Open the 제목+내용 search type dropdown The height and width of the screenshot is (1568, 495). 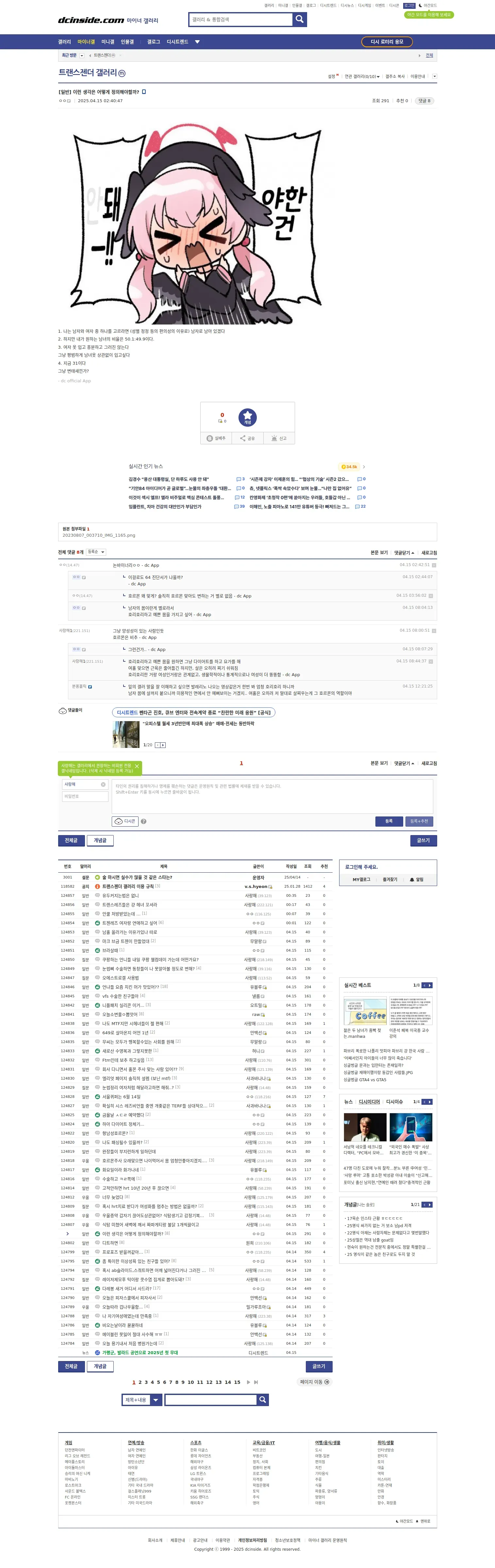point(141,1400)
